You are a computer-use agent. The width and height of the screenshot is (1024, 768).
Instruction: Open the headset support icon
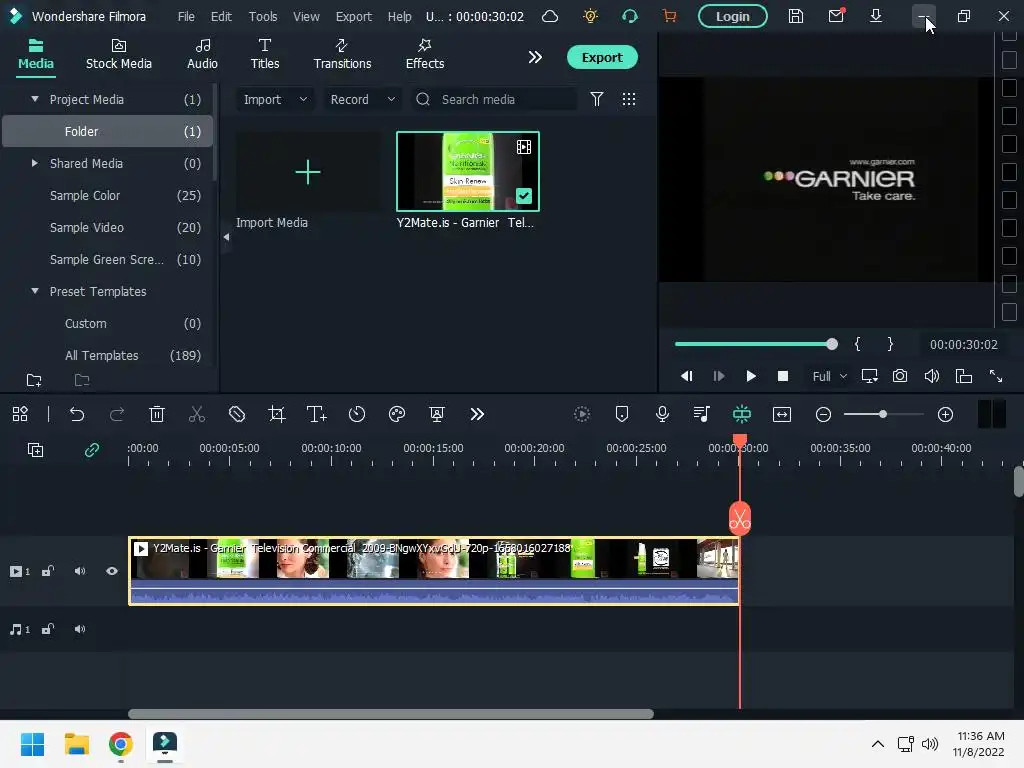click(630, 16)
